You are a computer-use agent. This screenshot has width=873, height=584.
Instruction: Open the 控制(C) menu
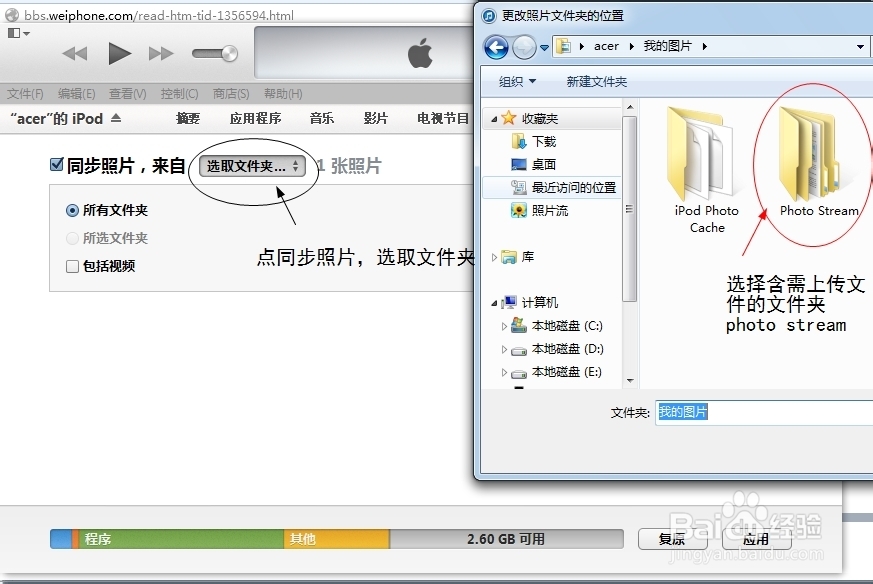click(x=179, y=94)
